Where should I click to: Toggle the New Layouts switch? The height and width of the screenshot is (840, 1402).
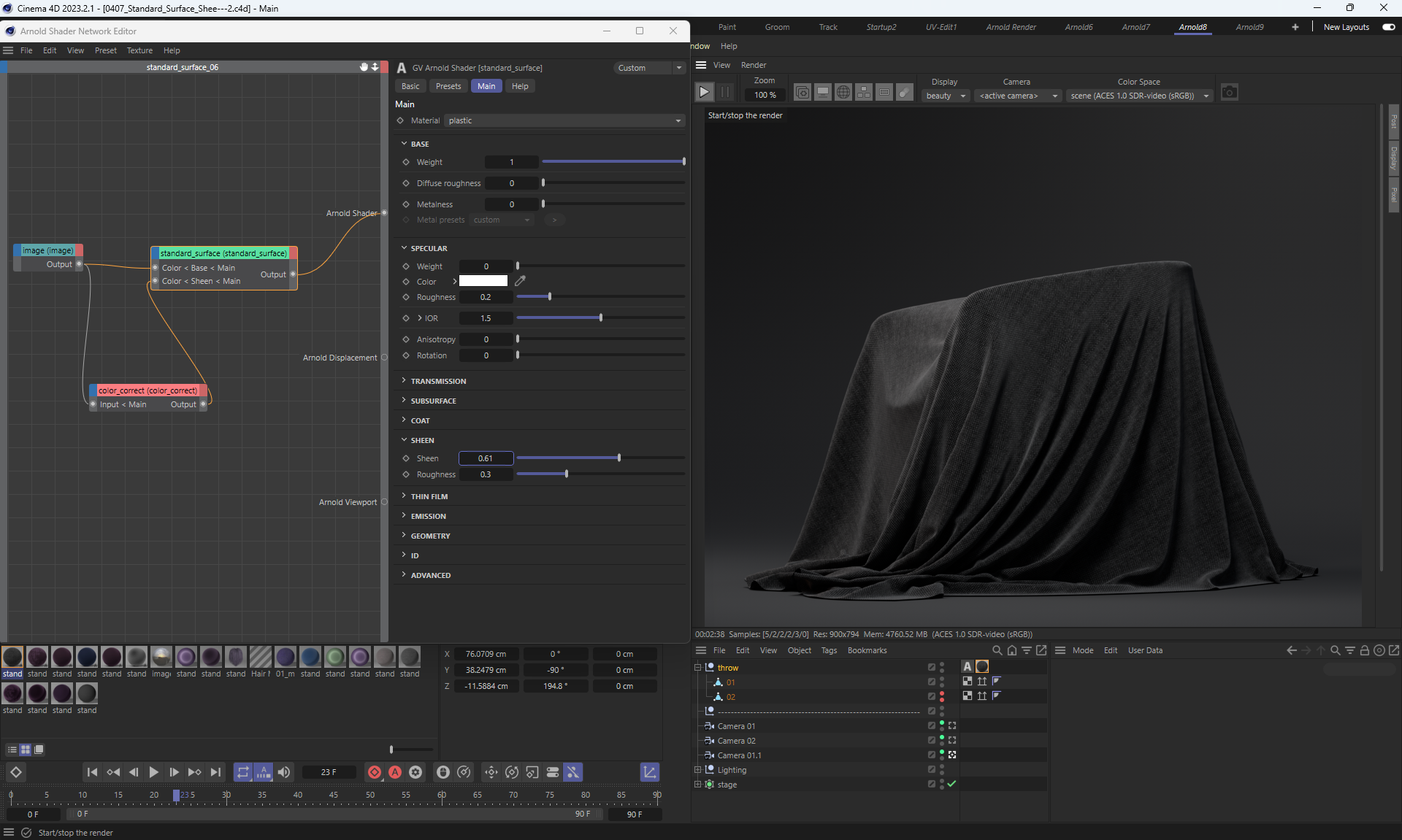pos(1388,27)
